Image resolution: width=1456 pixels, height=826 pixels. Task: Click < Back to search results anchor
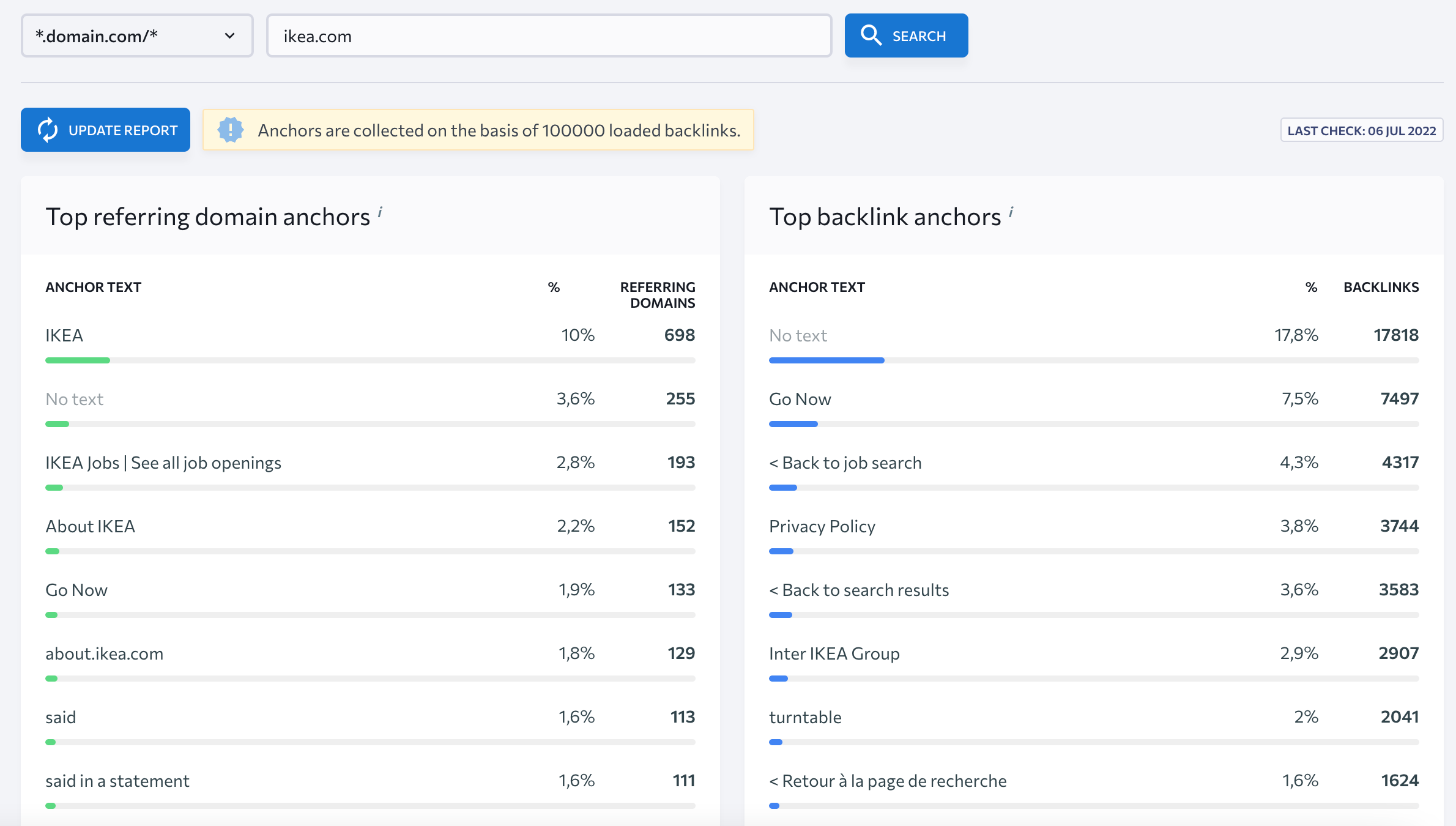[859, 590]
